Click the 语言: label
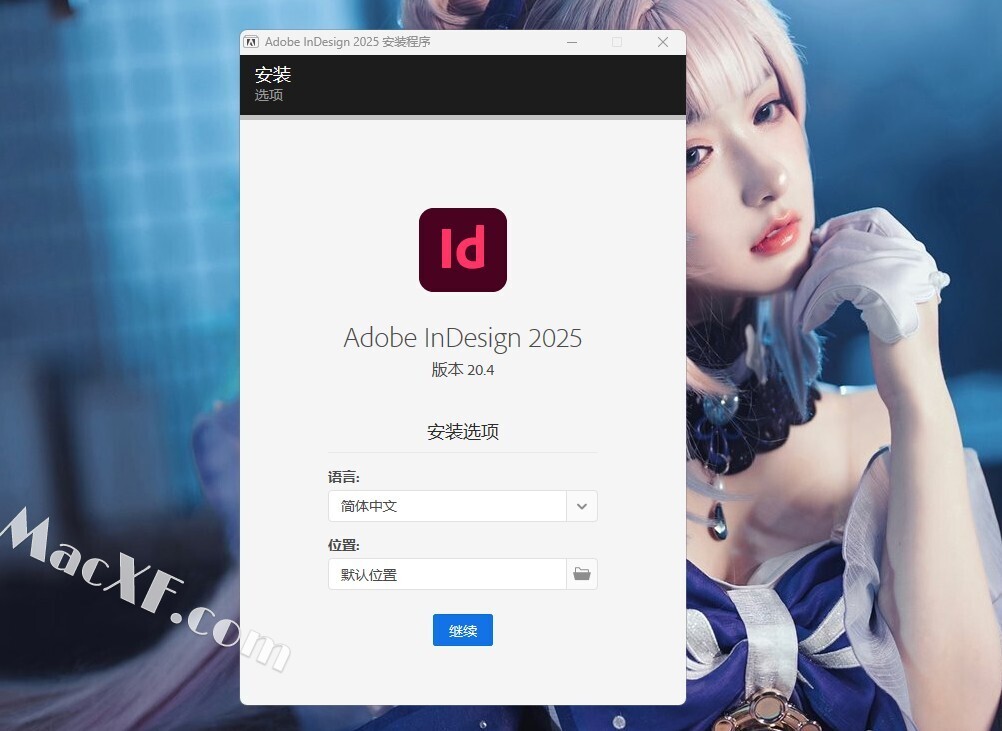Viewport: 1002px width, 731px height. (x=344, y=477)
